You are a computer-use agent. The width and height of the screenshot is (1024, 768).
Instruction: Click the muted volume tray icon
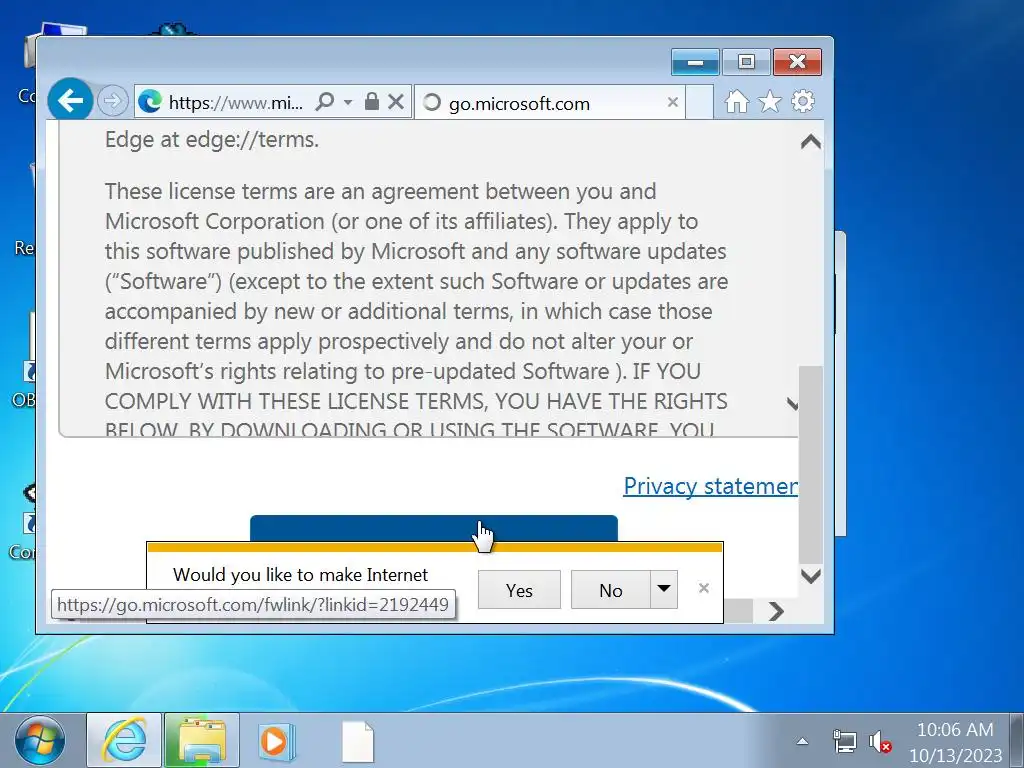(880, 742)
